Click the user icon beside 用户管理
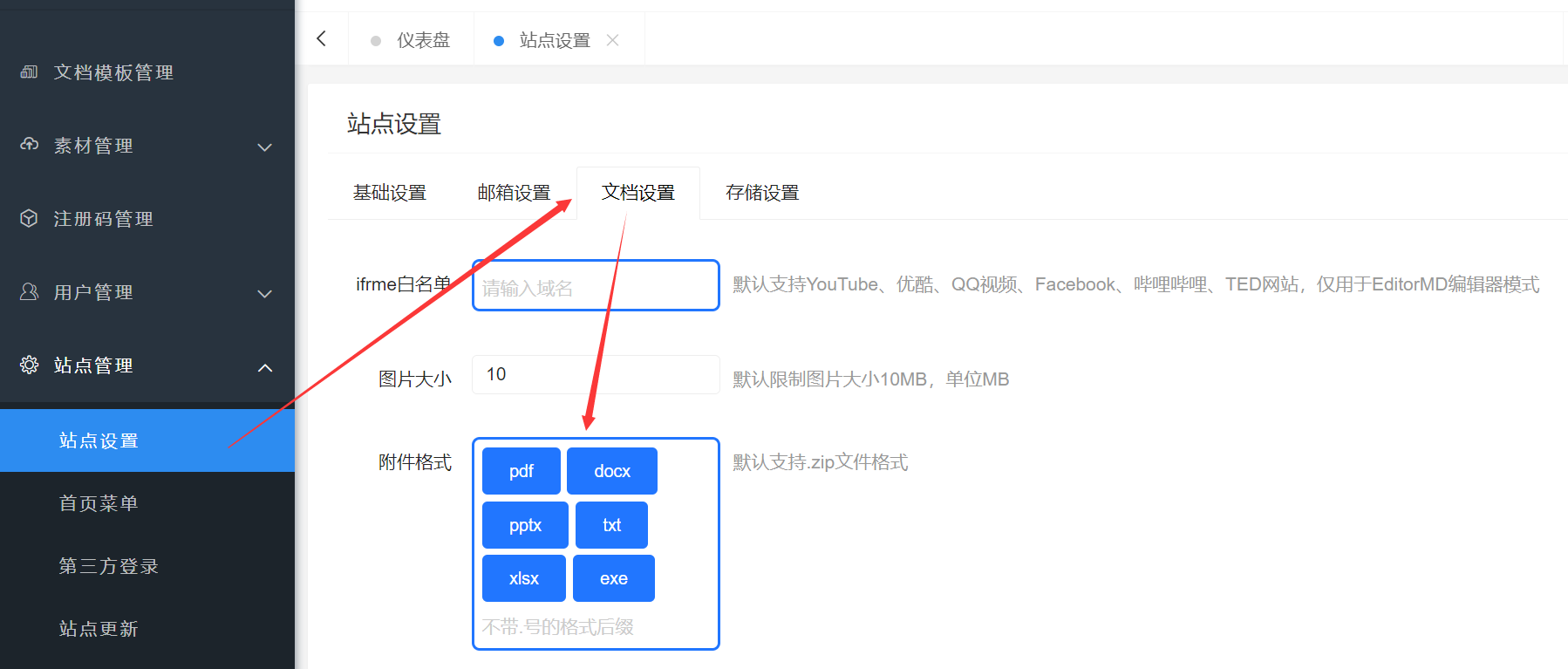This screenshot has width=1568, height=669. 29,291
